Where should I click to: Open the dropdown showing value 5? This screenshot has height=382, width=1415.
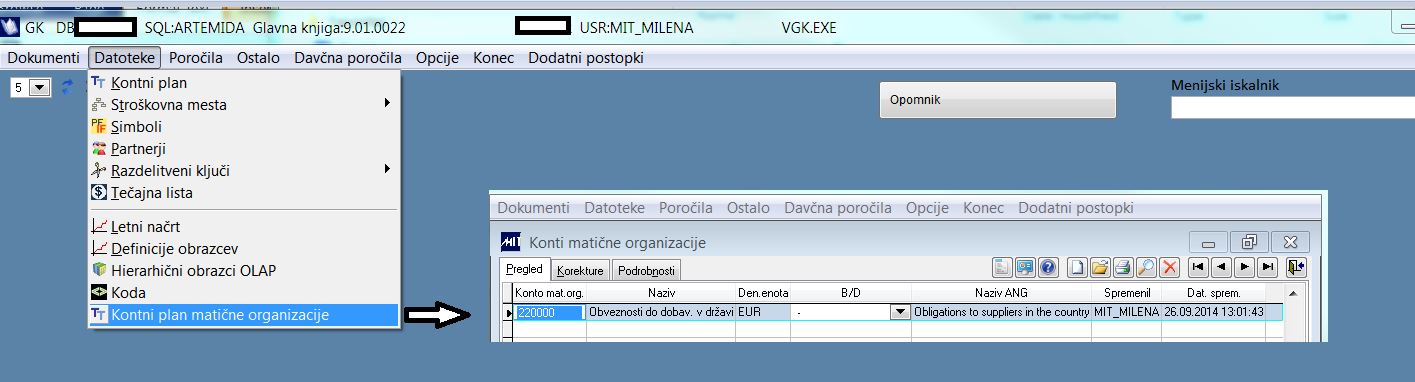tap(40, 88)
